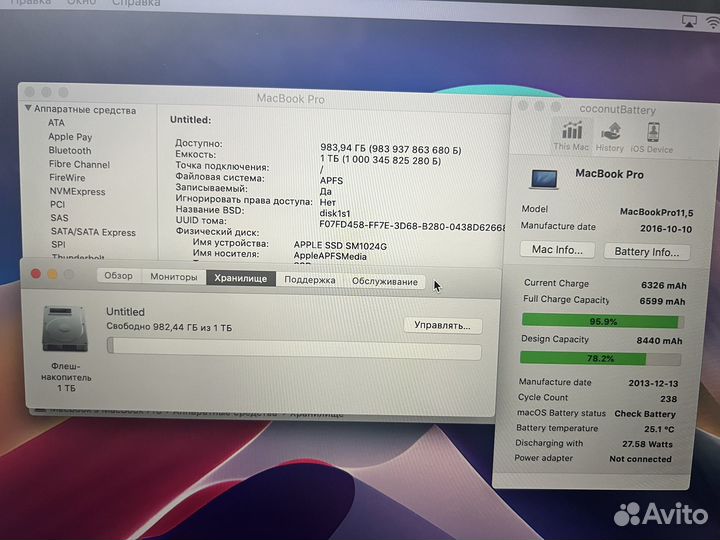This screenshot has height=540, width=720.
Task: Click the 25.1 °C battery temperature
Action: [659, 429]
